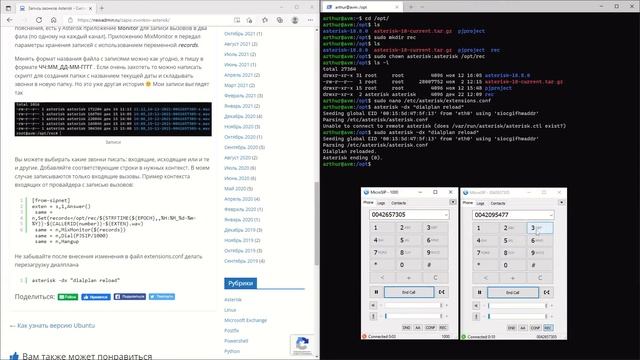The width and height of the screenshot is (640, 360).
Task: View site info lock icon
Action: (70, 20)
